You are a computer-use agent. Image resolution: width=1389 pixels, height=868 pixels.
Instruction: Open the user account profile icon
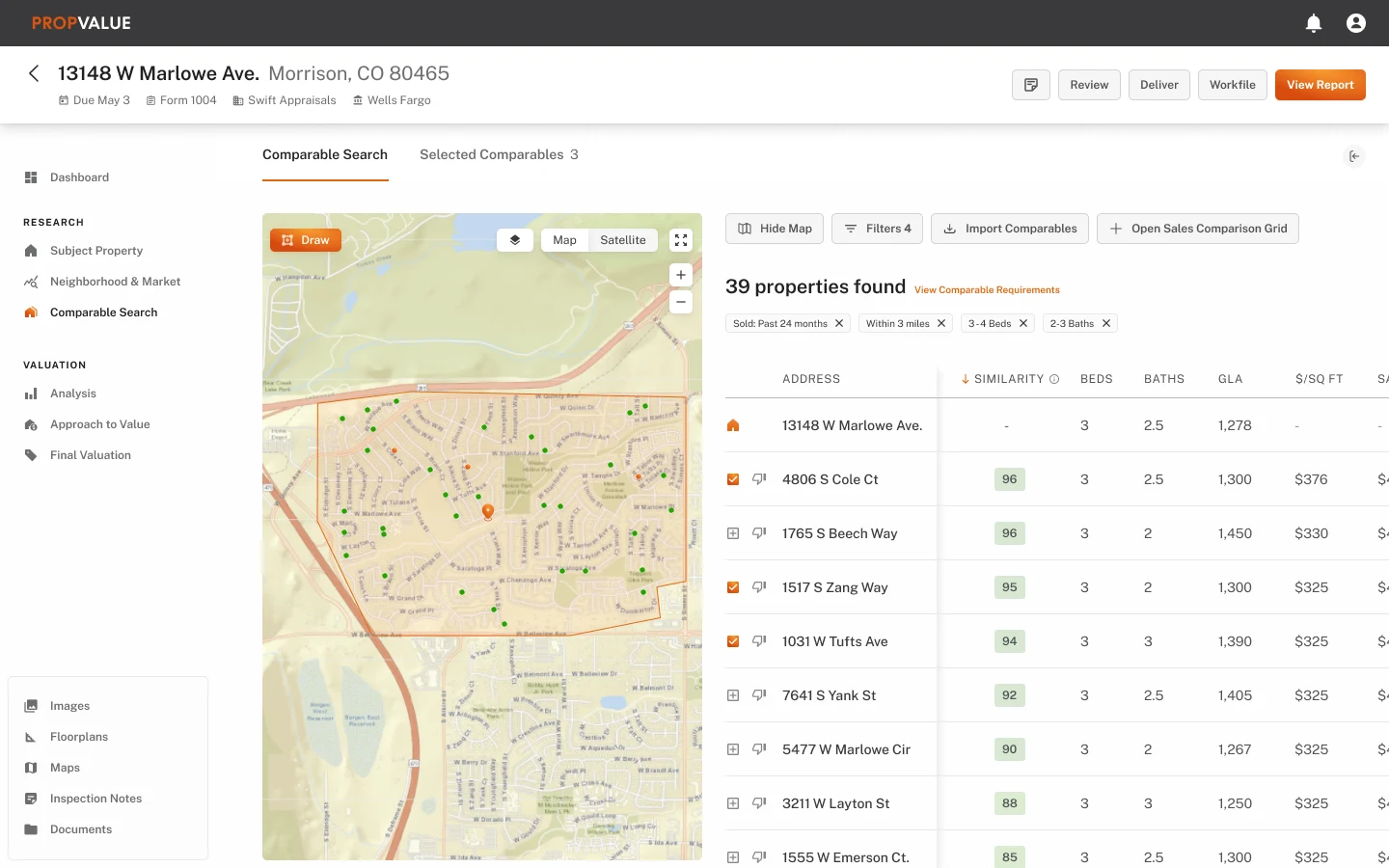click(1356, 23)
